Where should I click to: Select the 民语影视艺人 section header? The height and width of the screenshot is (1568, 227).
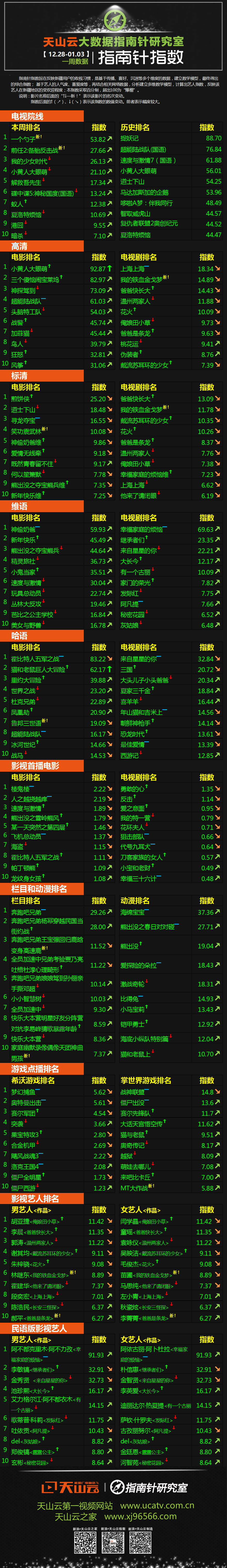pyautogui.click(x=42, y=1328)
